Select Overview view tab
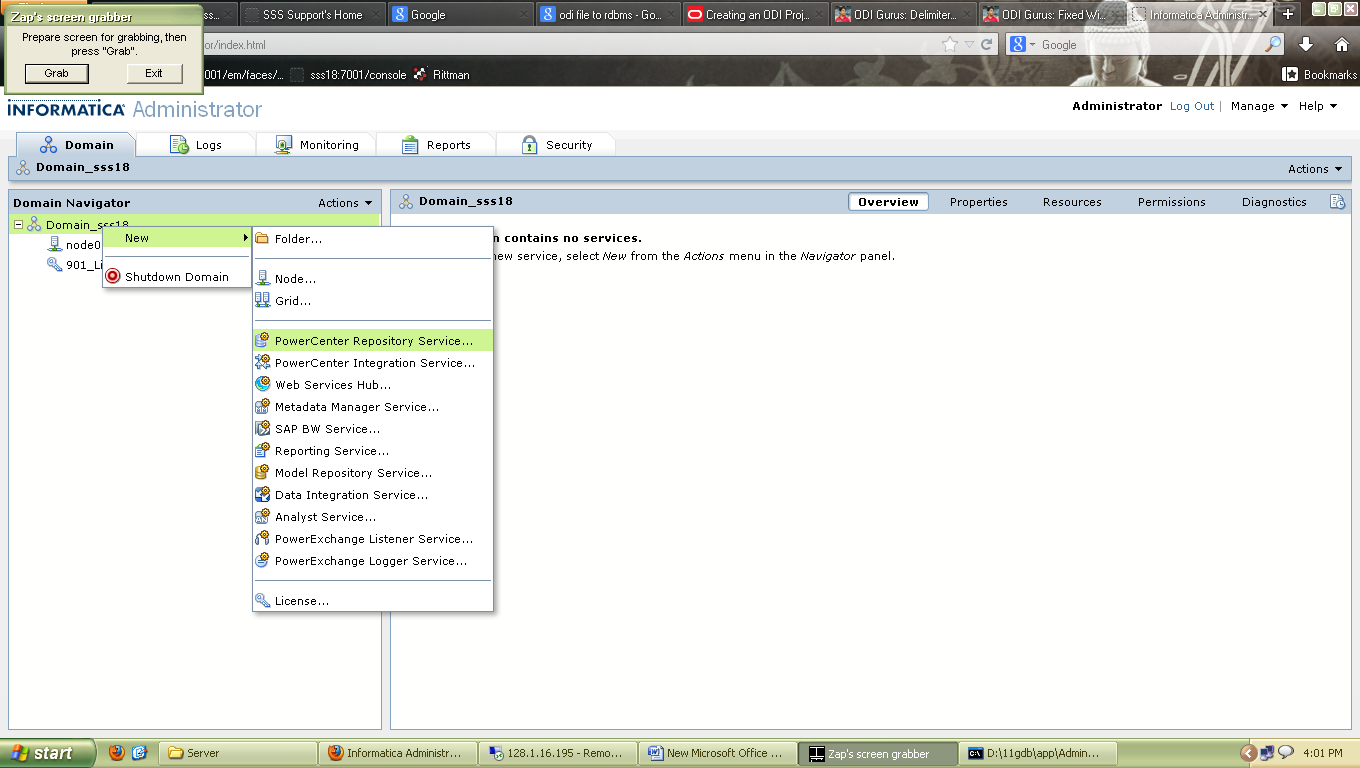Image resolution: width=1360 pixels, height=768 pixels. coord(888,202)
